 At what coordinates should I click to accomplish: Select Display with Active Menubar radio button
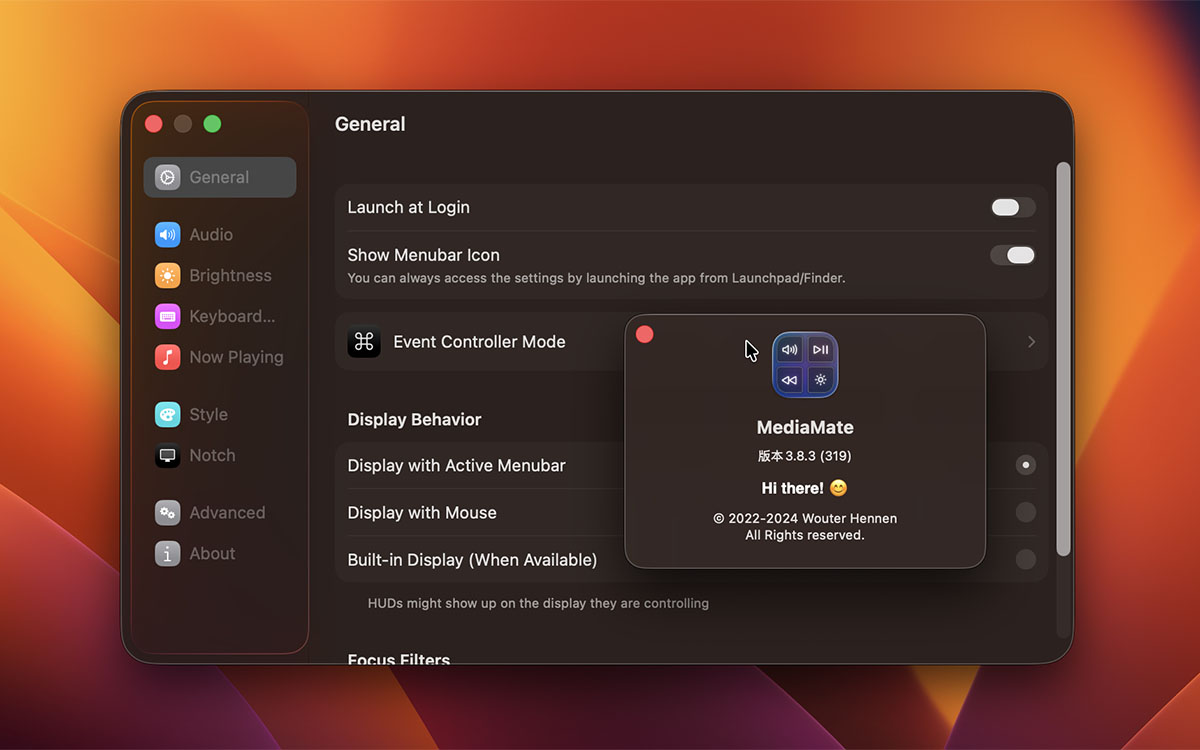[x=1025, y=465]
